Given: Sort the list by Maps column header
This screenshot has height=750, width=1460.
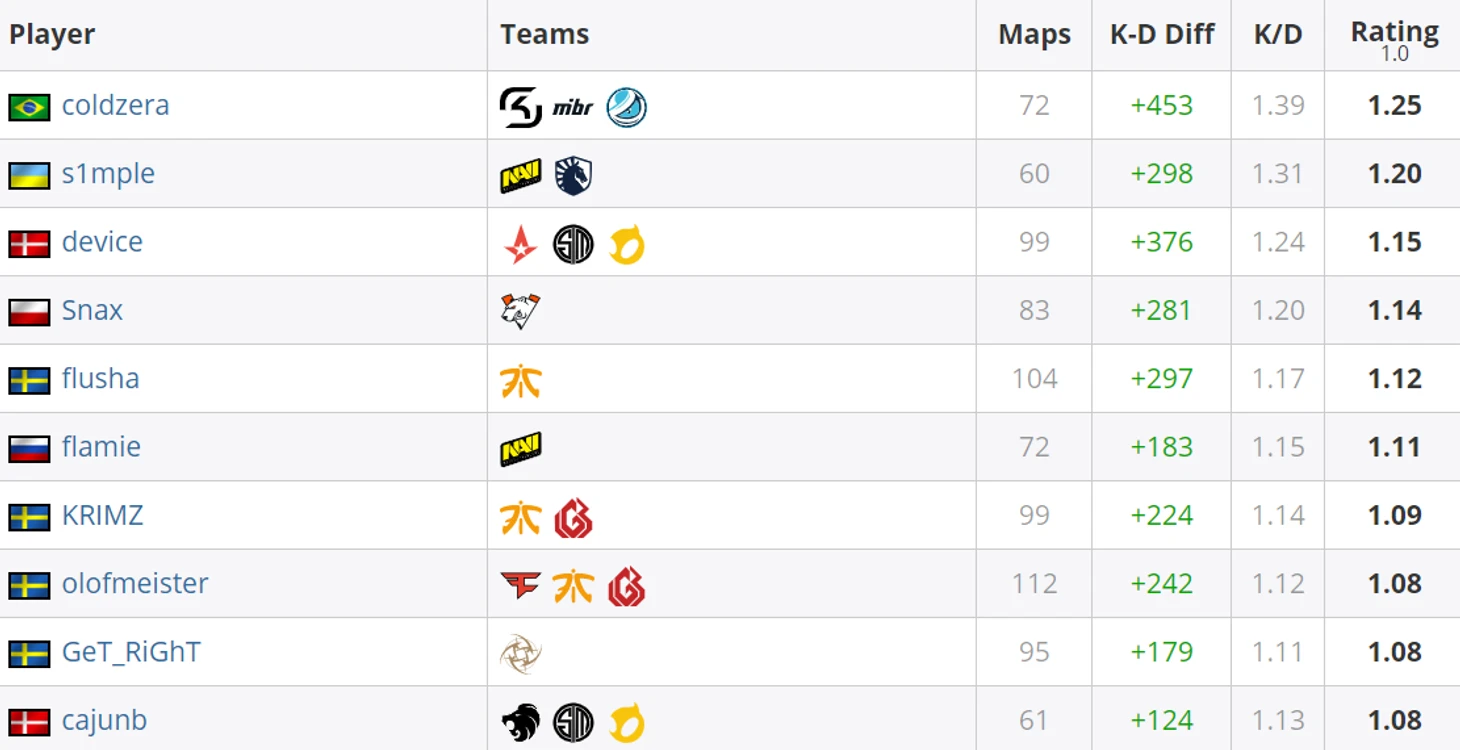Looking at the screenshot, I should pos(1034,34).
